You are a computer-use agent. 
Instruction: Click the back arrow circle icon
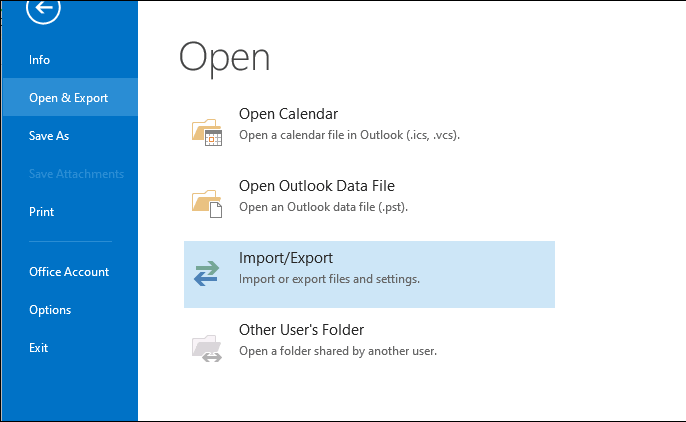click(x=43, y=9)
